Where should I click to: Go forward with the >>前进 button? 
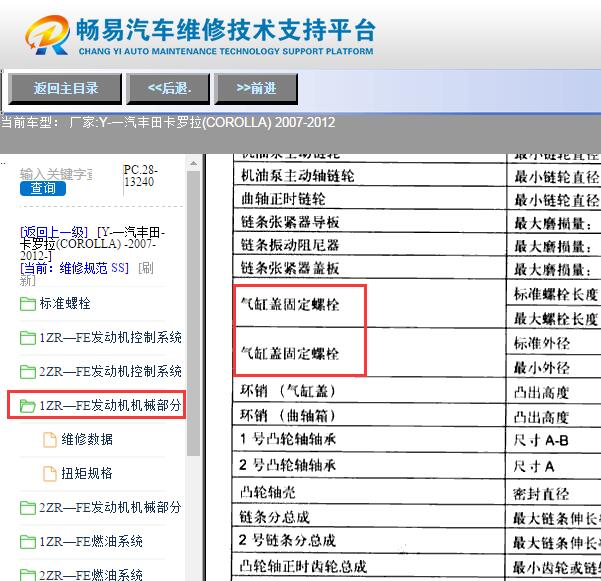pos(256,89)
